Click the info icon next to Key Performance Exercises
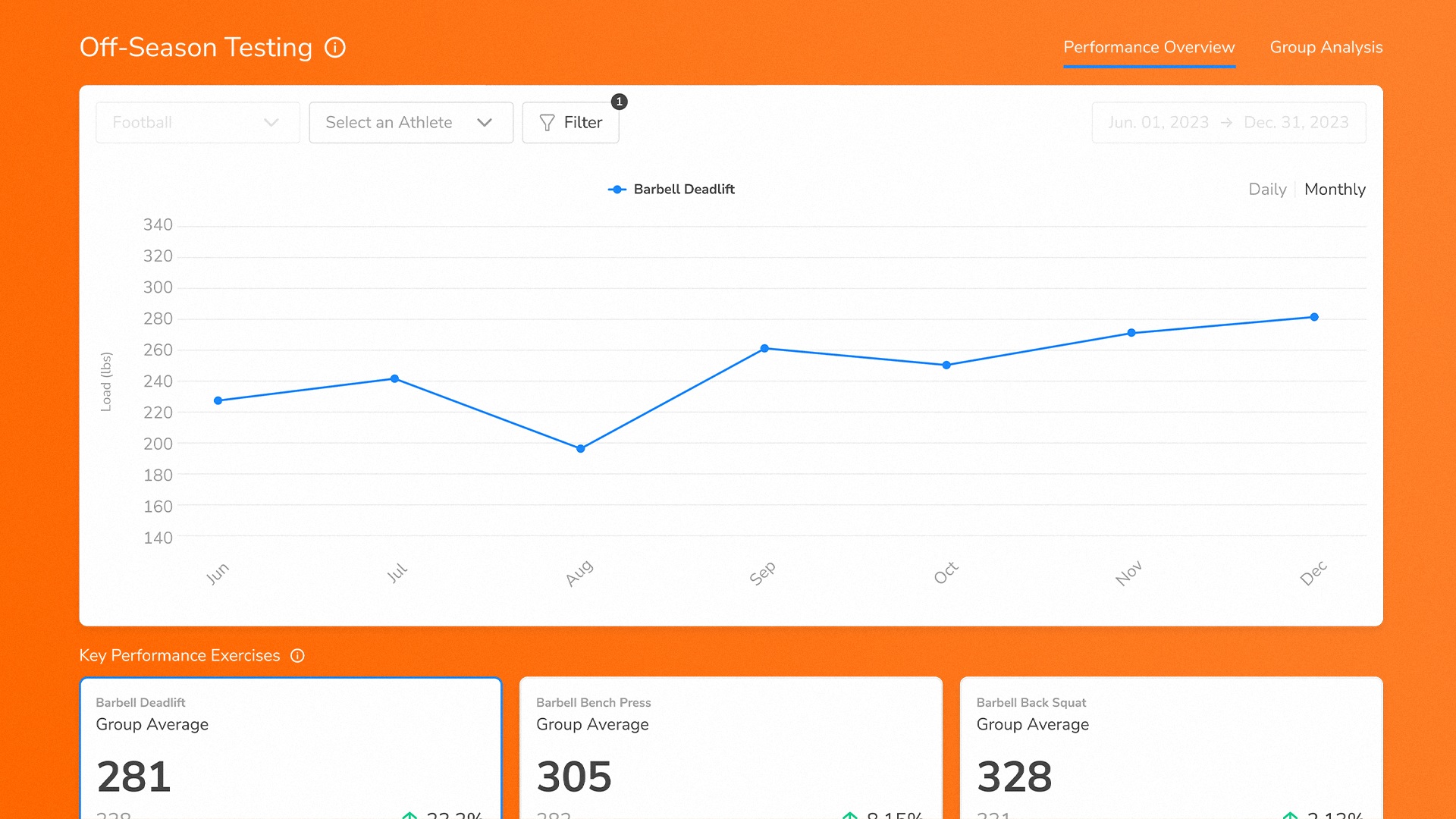The width and height of the screenshot is (1456, 819). coord(297,656)
